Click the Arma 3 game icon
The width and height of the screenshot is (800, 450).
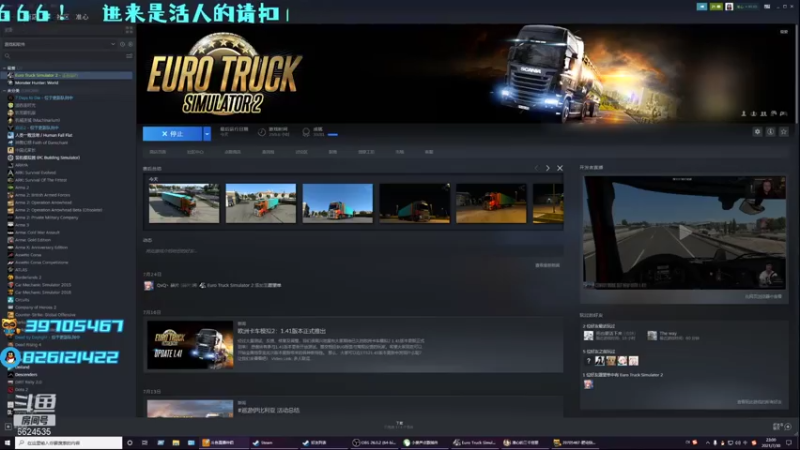click(10, 225)
